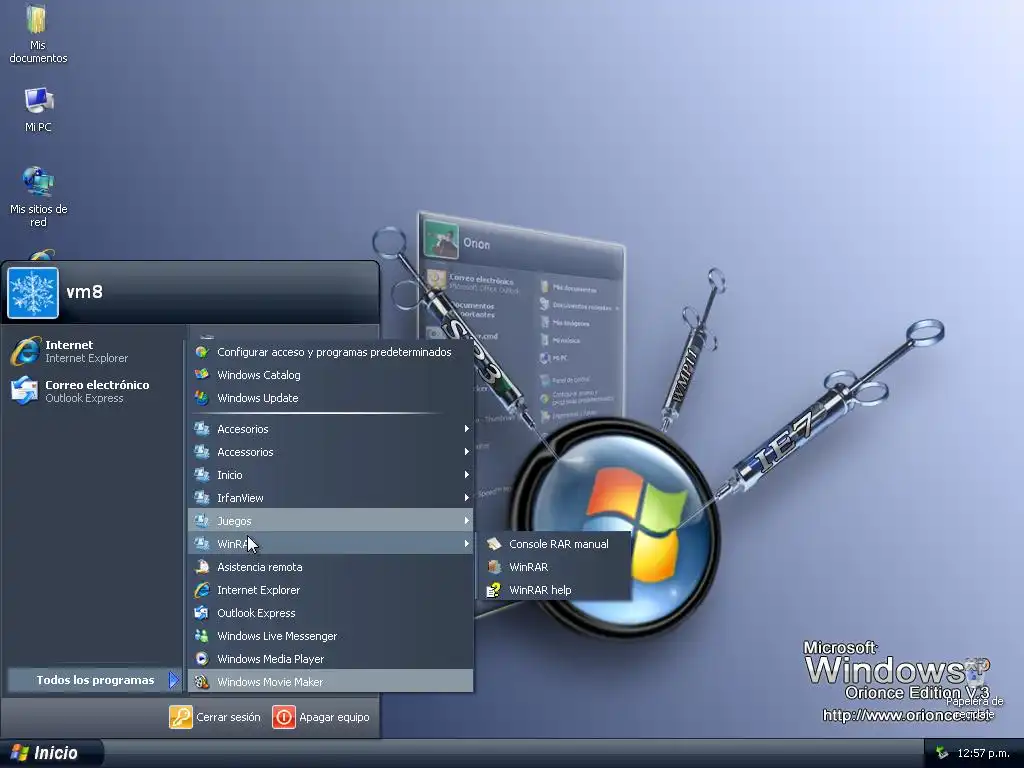Viewport: 1024px width, 768px height.
Task: Open Windows Movie Maker
Action: (330, 681)
